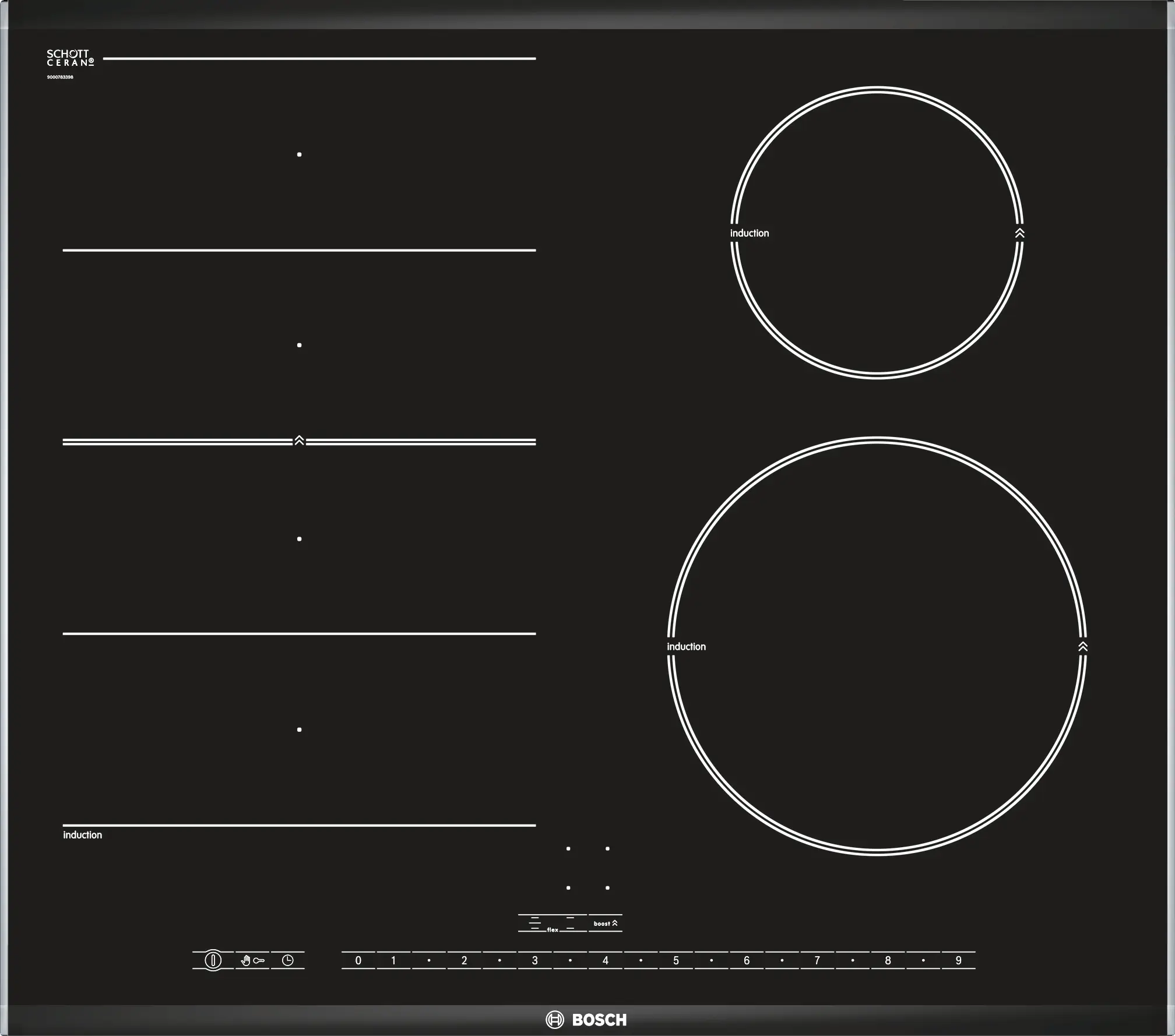This screenshot has width=1175, height=1036.
Task: Click the SCHOTT CERAN logo
Action: click(x=71, y=58)
